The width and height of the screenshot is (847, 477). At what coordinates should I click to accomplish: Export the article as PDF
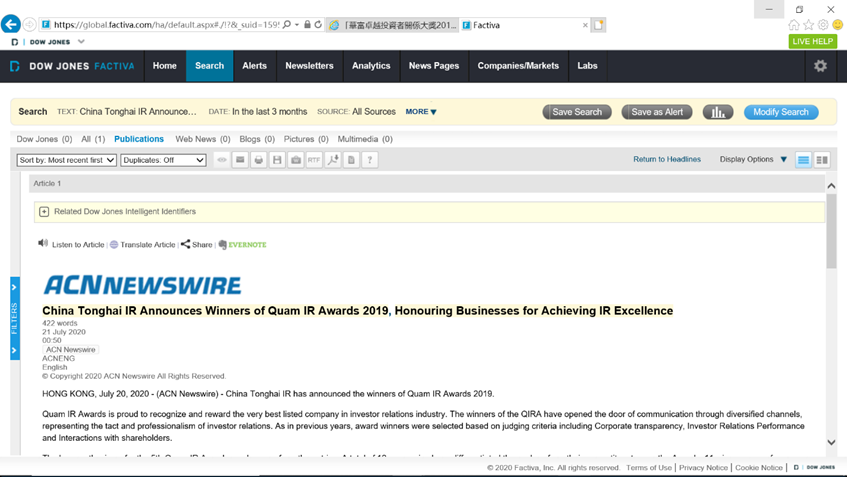pos(333,160)
